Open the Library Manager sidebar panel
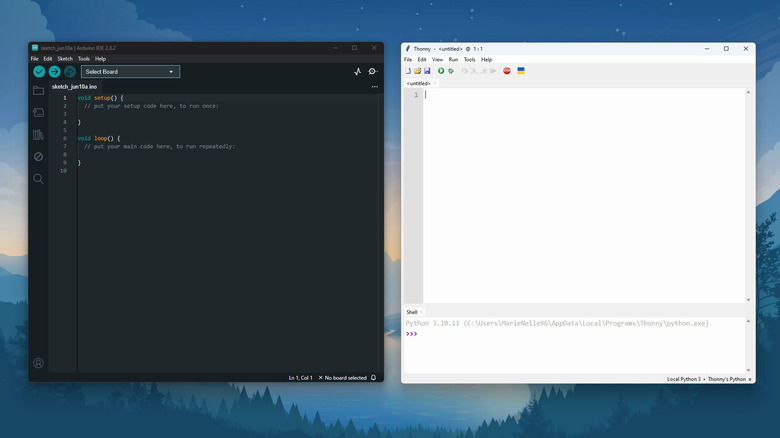780x438 pixels. 38,135
